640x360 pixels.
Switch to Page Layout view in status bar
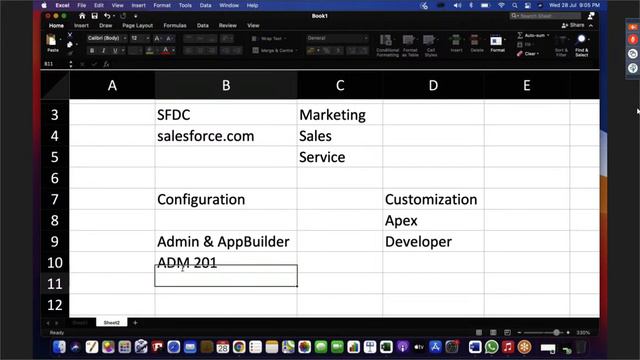493,333
